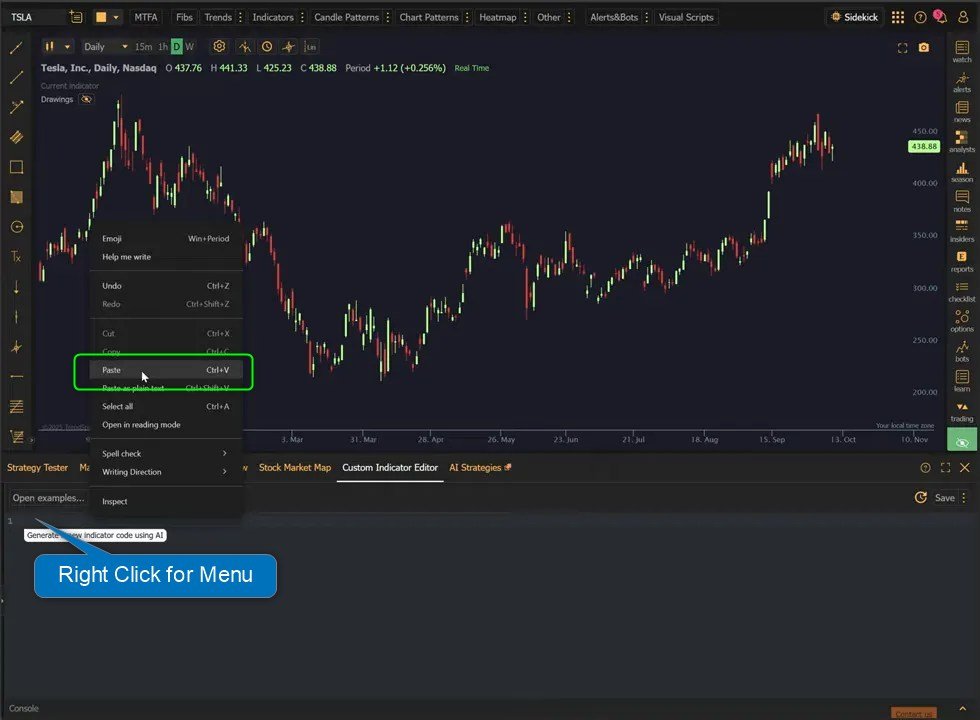
Task: Choose Inspect from the context menu
Action: click(165, 501)
